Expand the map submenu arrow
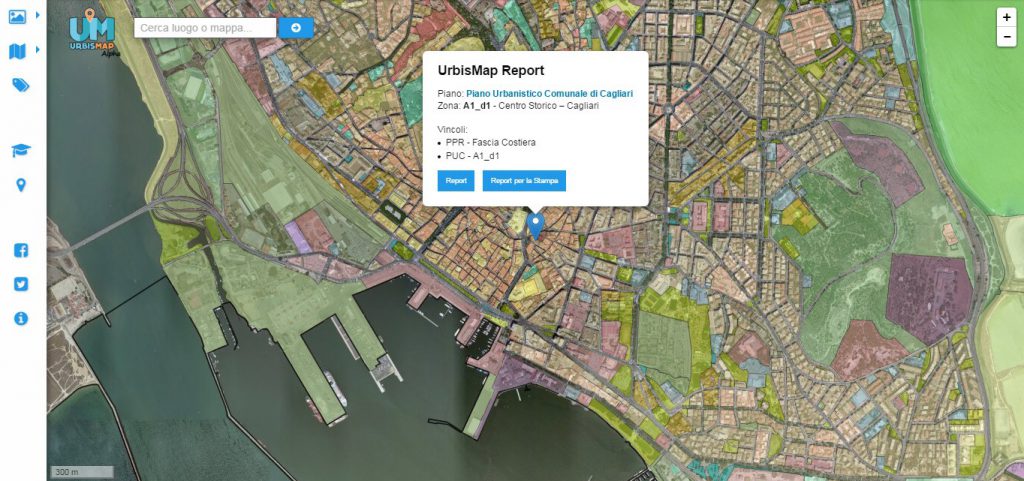The image size is (1024, 481). (38, 49)
